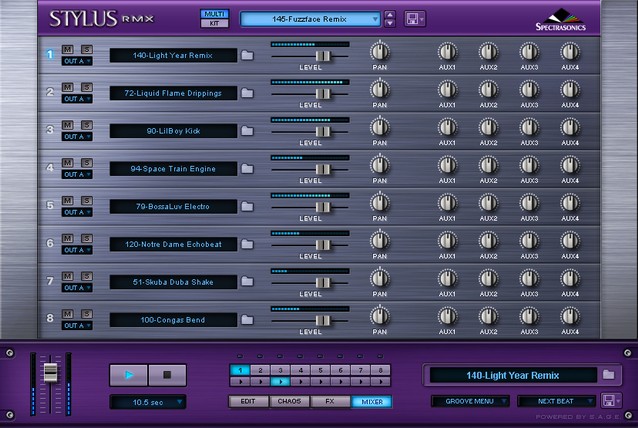
Task: Mute part 6 with its M button
Action: 68,238
